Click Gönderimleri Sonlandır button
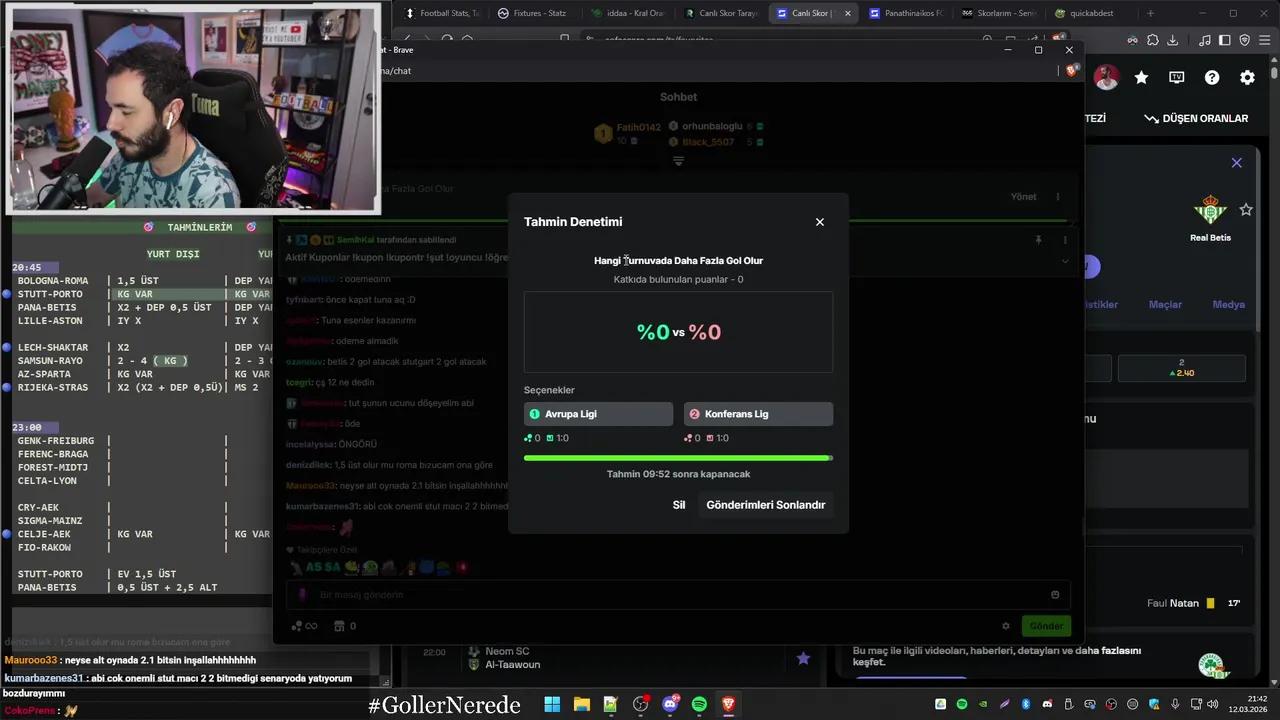Viewport: 1280px width, 720px height. coord(766,505)
